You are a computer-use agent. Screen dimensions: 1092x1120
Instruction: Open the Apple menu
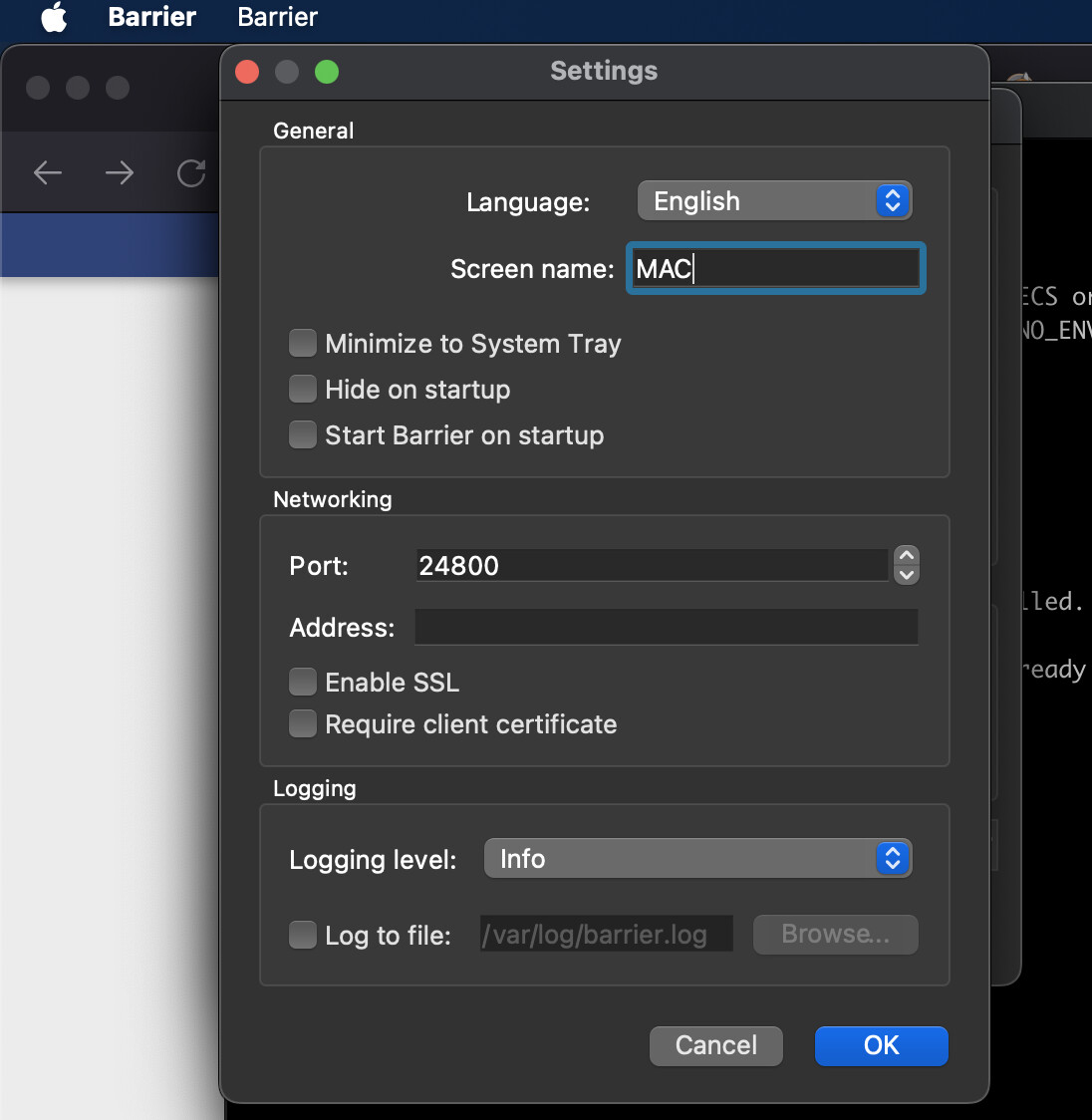[54, 17]
